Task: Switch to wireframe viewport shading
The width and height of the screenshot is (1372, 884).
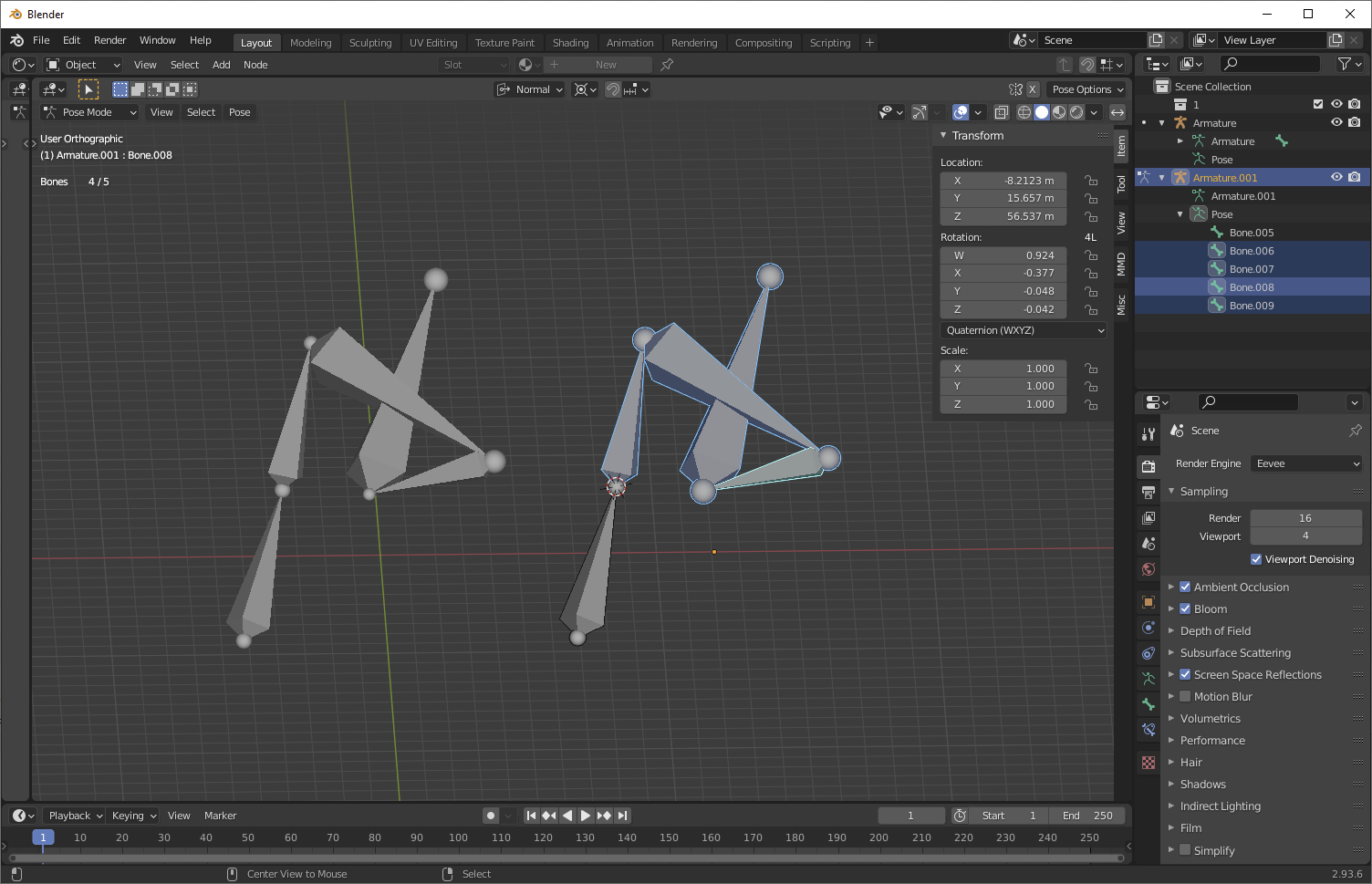Action: tap(1024, 112)
